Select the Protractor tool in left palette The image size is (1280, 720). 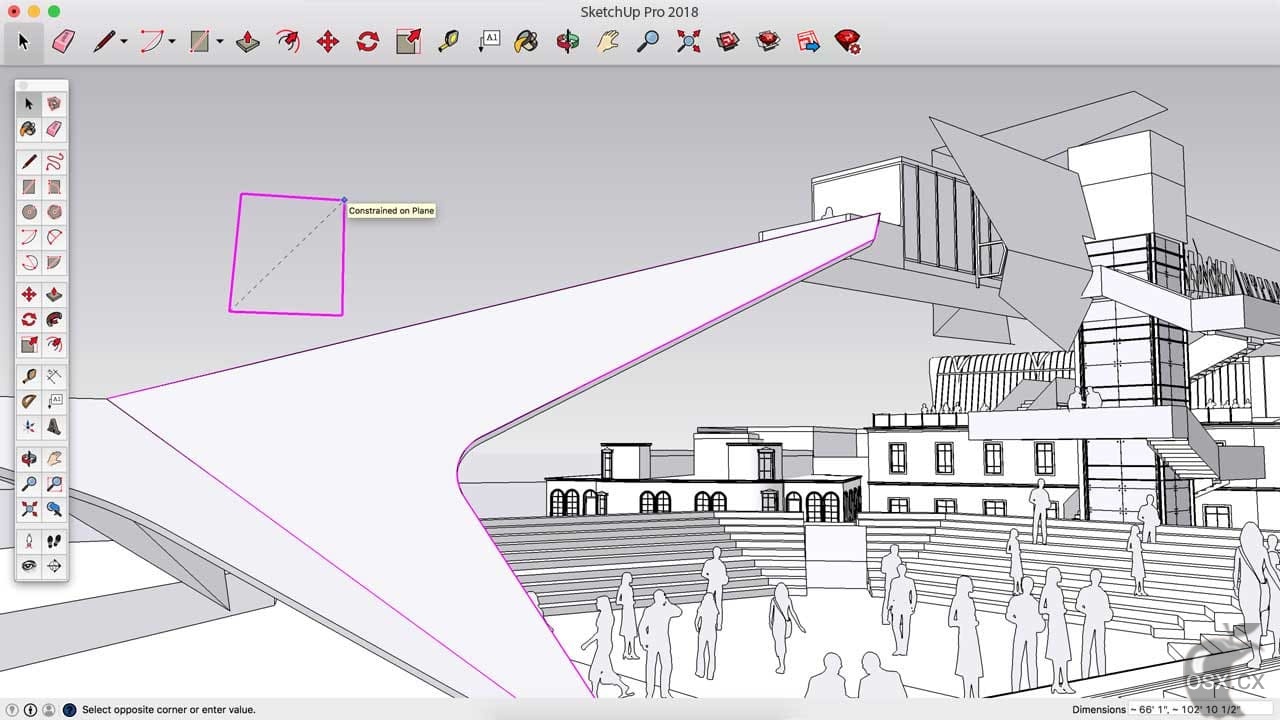click(29, 401)
